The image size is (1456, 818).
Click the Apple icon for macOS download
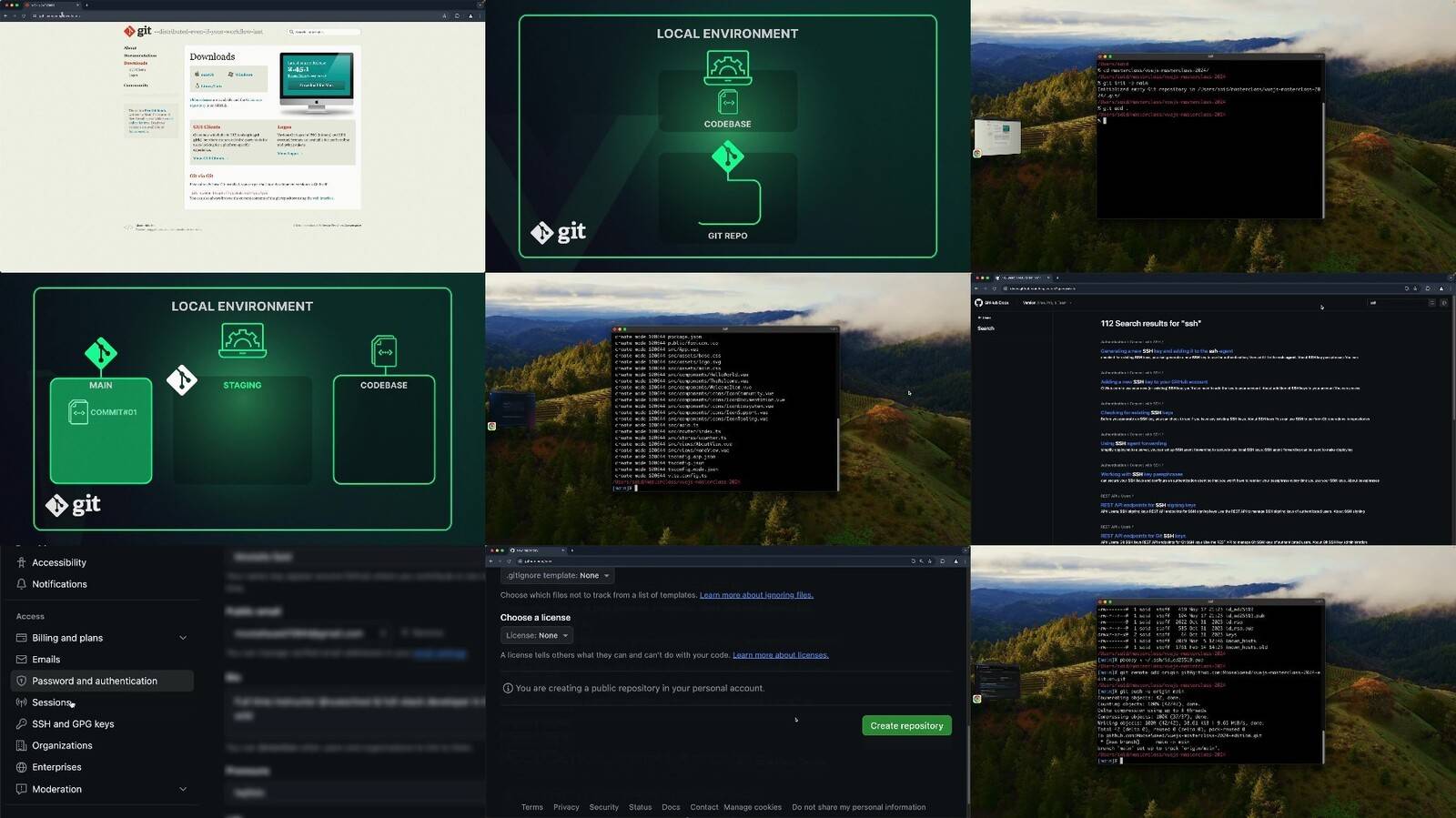click(x=197, y=75)
